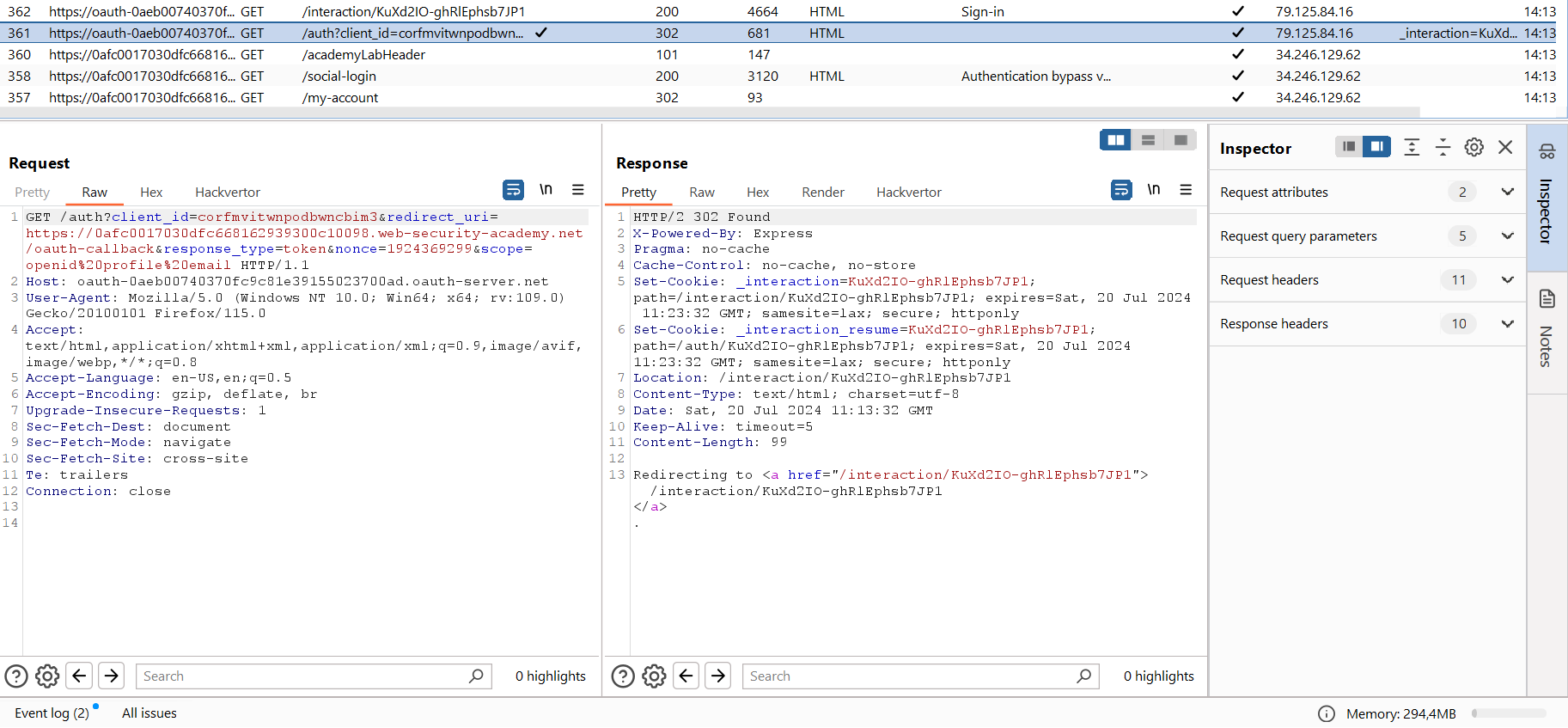Click TLS checkmark in row 358
This screenshot has width=1568, height=728.
pyautogui.click(x=1237, y=76)
